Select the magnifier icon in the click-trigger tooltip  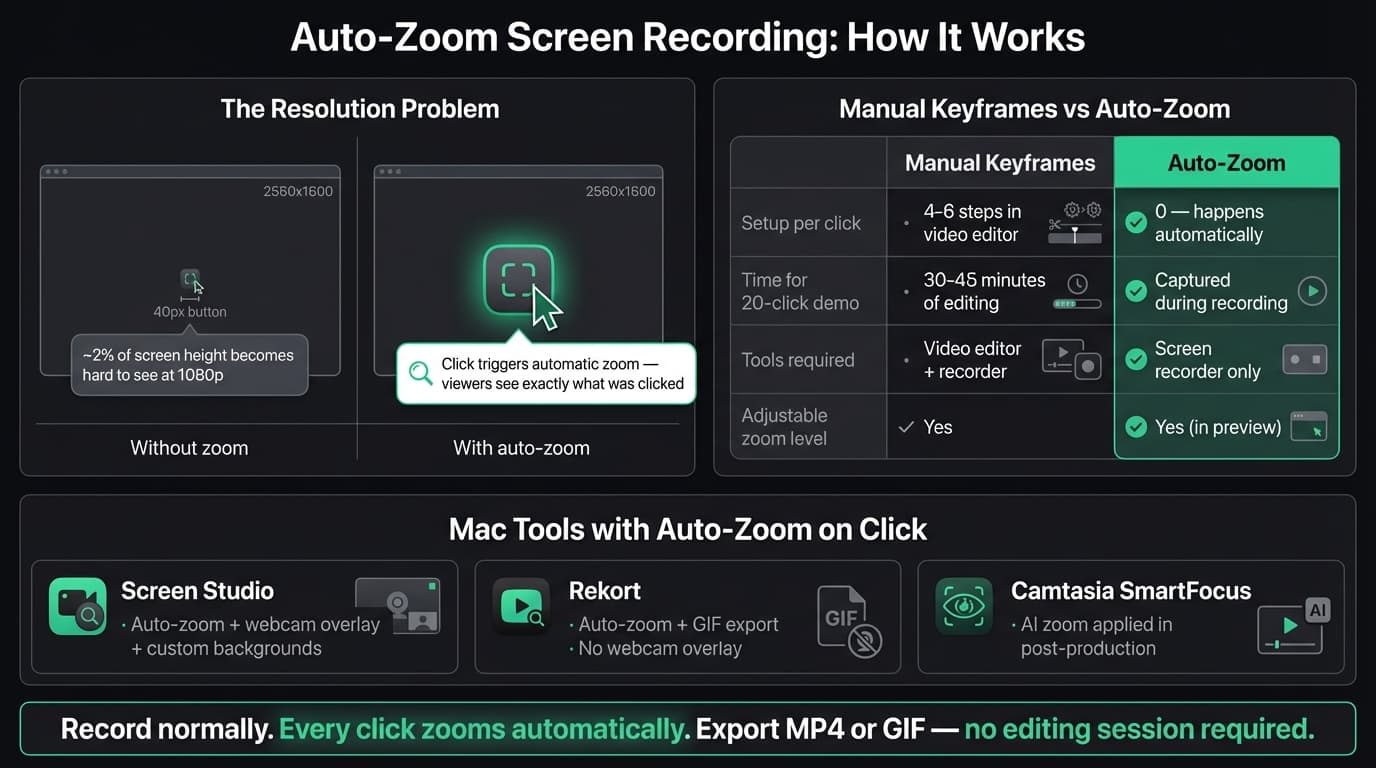(420, 372)
